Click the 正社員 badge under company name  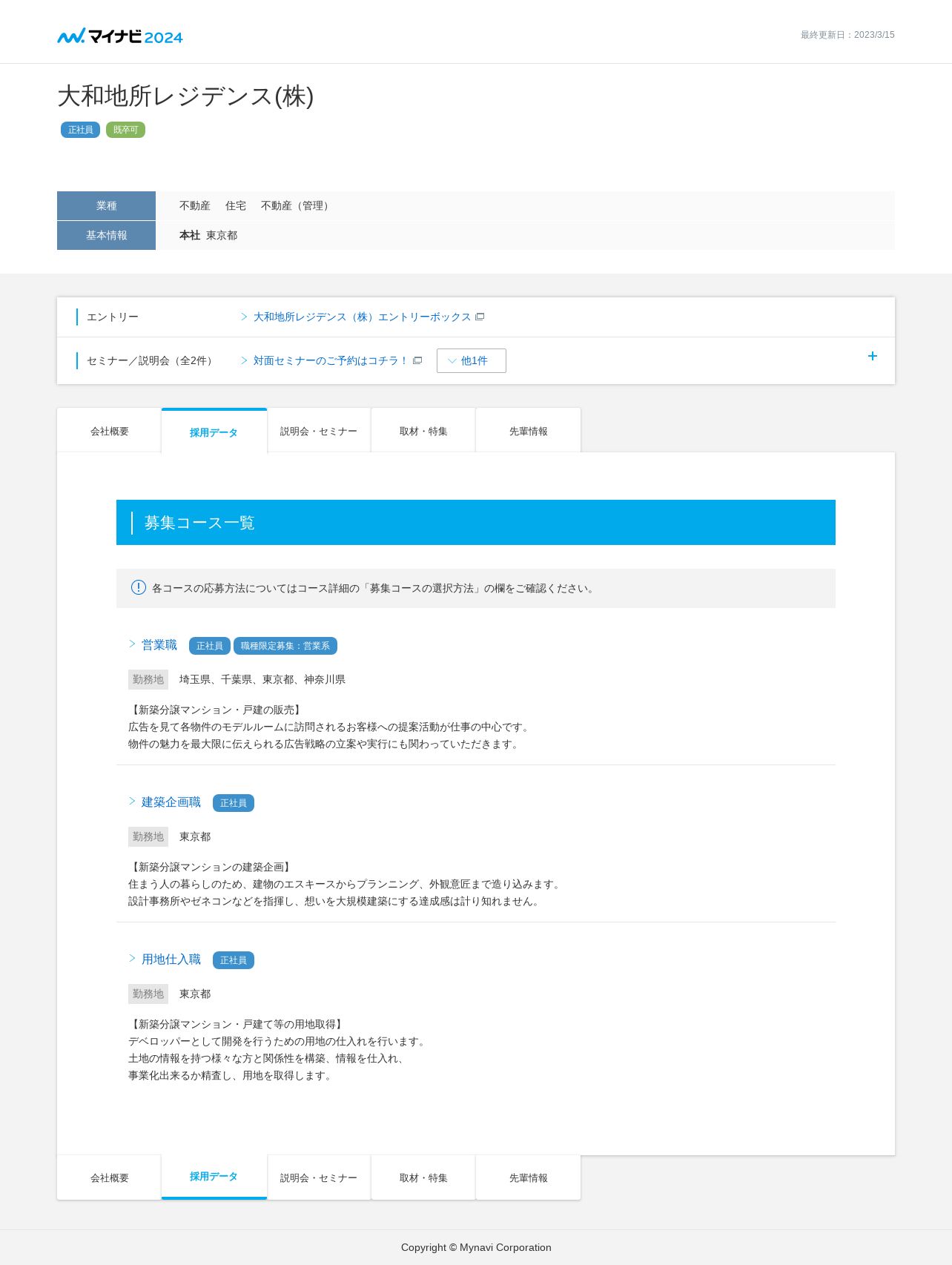coord(80,130)
